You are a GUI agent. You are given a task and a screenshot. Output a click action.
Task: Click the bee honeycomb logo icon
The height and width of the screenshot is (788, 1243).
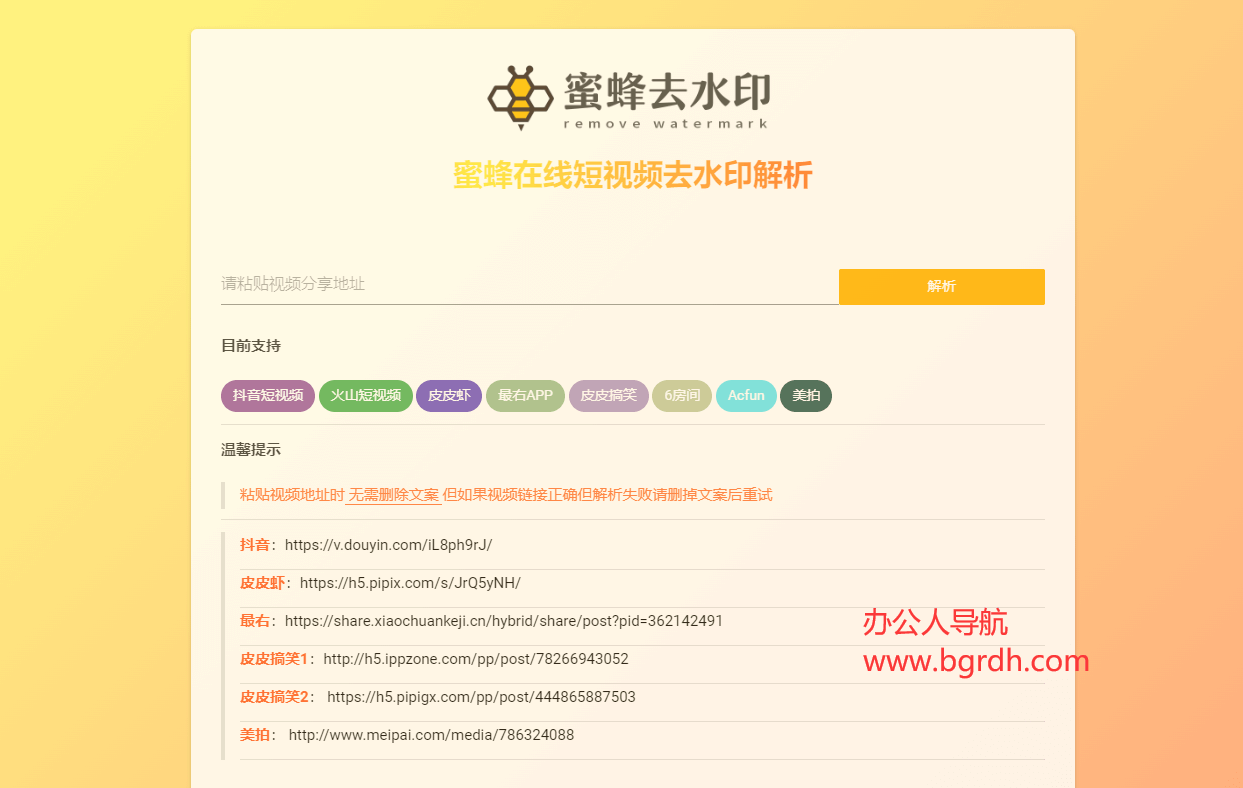point(520,97)
